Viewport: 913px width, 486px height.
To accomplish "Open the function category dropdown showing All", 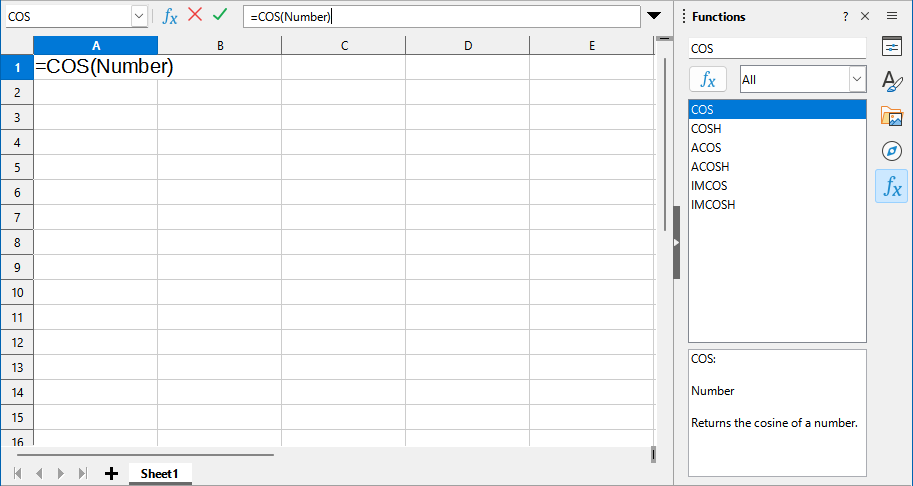I will pos(803,79).
